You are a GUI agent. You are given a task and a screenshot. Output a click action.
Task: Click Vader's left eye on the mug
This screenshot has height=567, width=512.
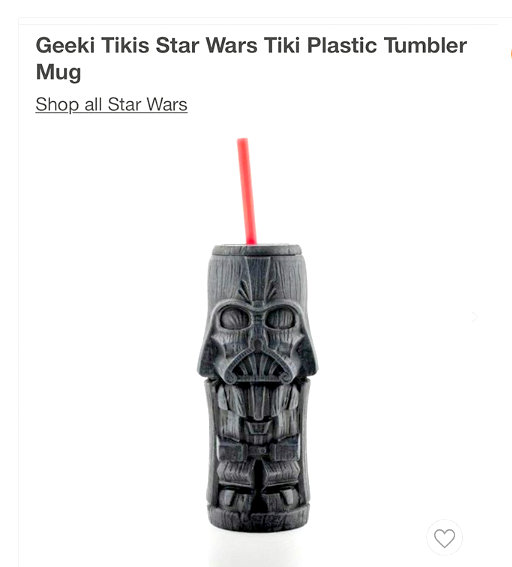pyautogui.click(x=235, y=318)
